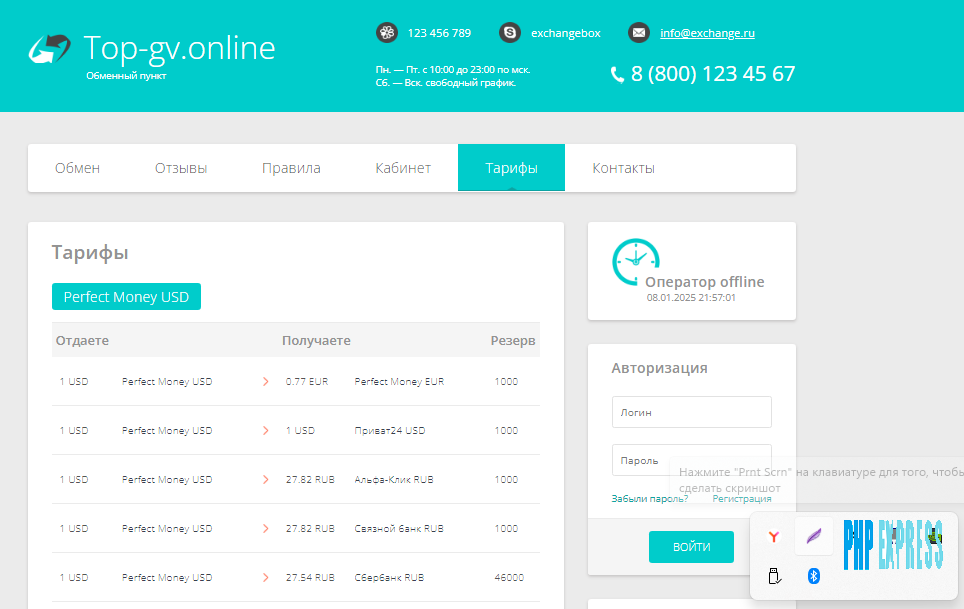Click the Skype icon beside exchangebox
The image size is (964, 609).
click(x=510, y=33)
